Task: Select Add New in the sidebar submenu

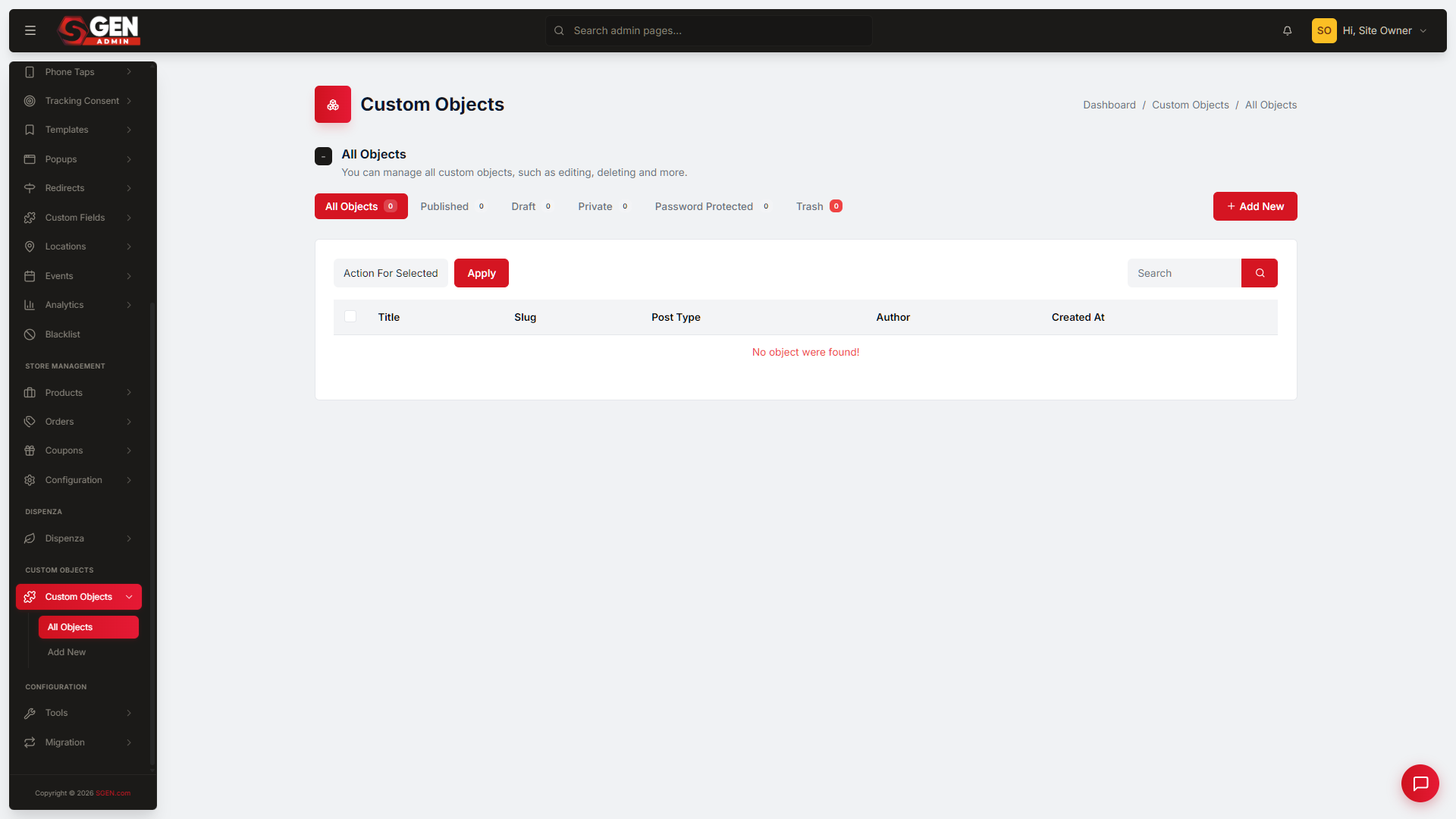Action: tap(67, 652)
